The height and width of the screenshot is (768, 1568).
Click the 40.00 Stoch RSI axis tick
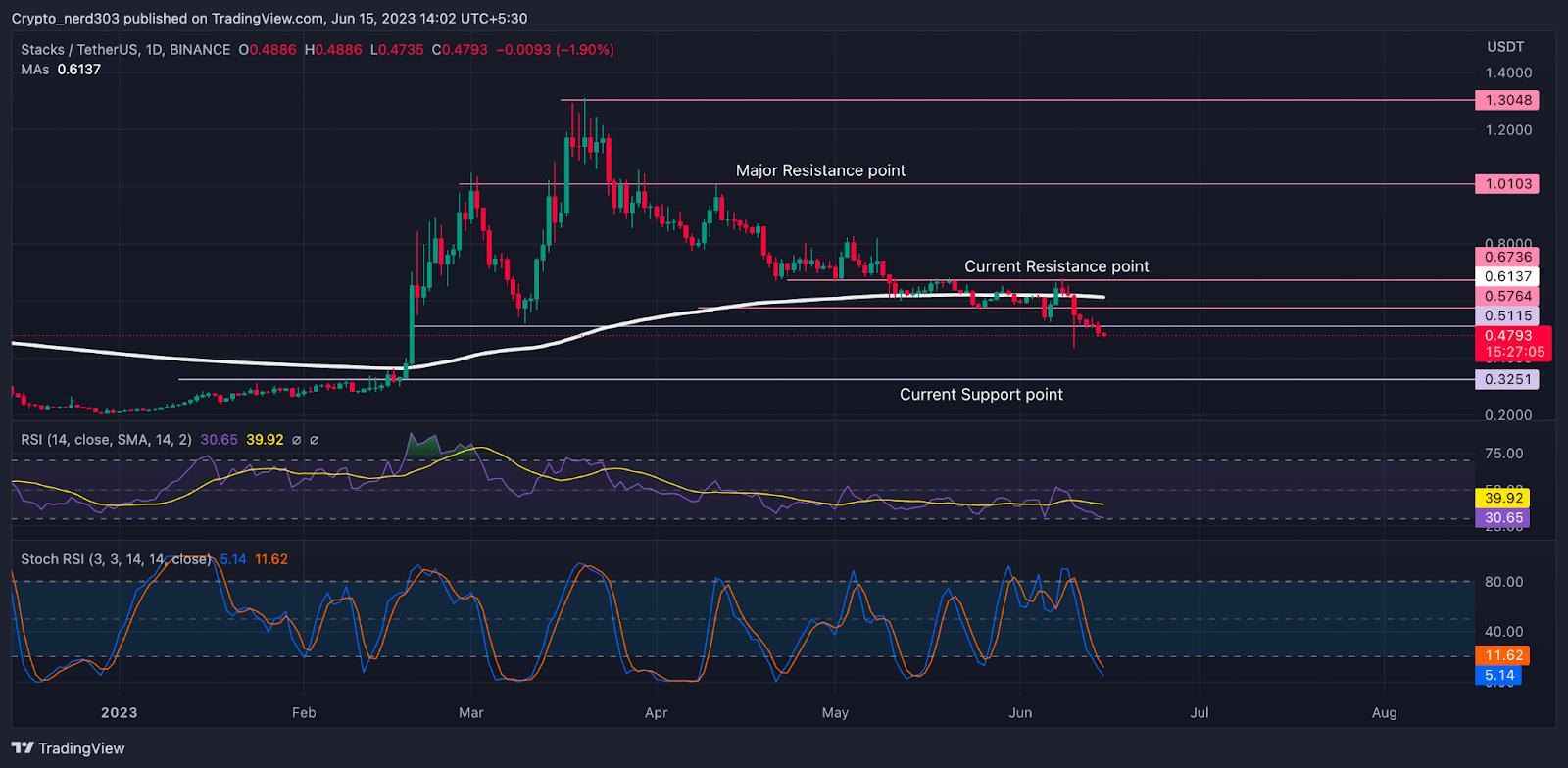(1503, 632)
